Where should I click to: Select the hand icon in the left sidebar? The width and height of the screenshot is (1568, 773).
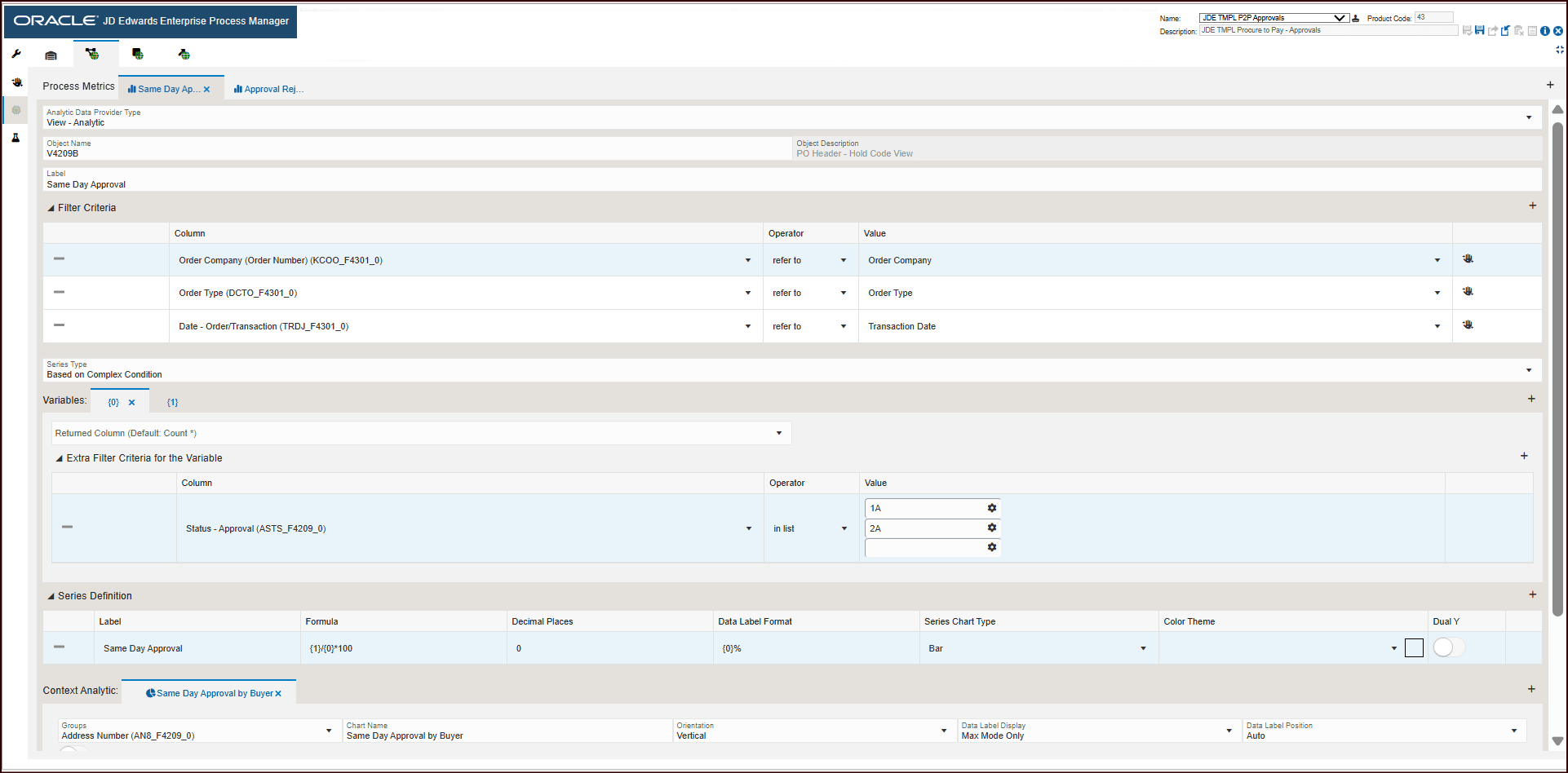[16, 82]
